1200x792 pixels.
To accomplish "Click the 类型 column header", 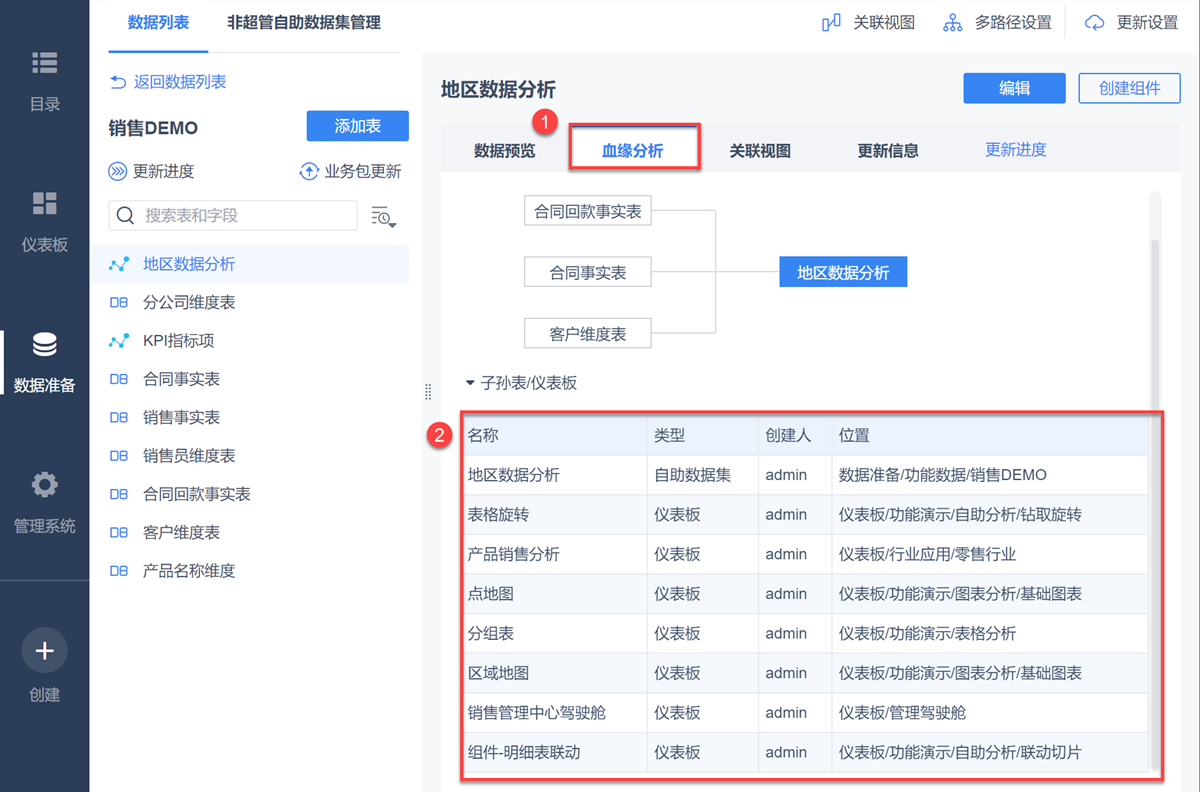I will pyautogui.click(x=669, y=436).
